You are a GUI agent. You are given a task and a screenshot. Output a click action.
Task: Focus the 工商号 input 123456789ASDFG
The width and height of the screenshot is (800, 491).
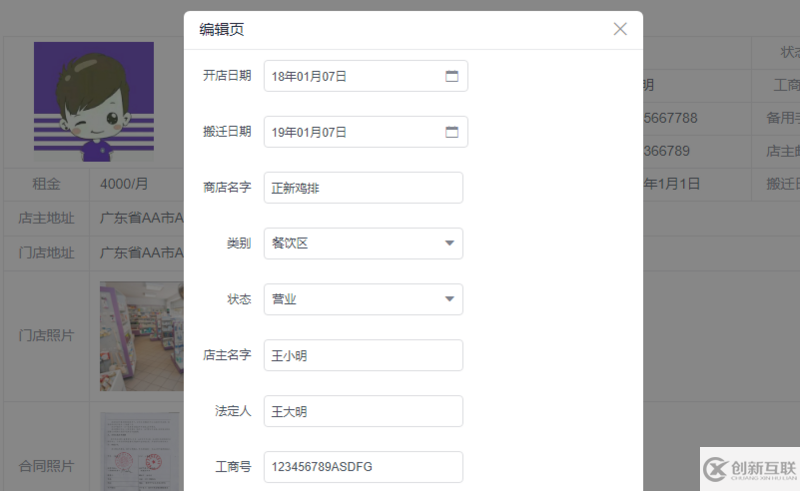tap(363, 467)
